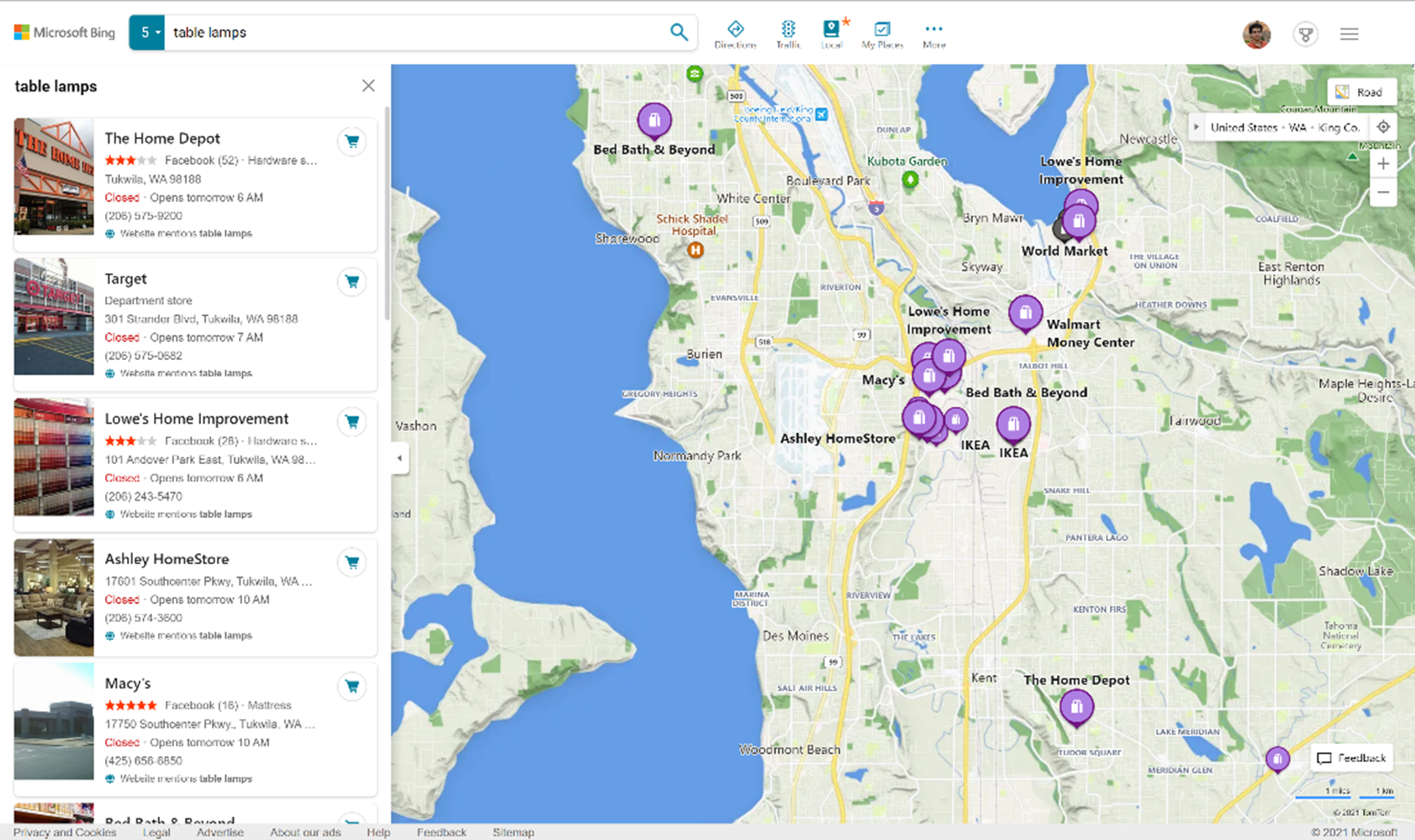Open the search category dropdown showing 5
Viewport: 1415px width, 840px height.
pyautogui.click(x=147, y=33)
